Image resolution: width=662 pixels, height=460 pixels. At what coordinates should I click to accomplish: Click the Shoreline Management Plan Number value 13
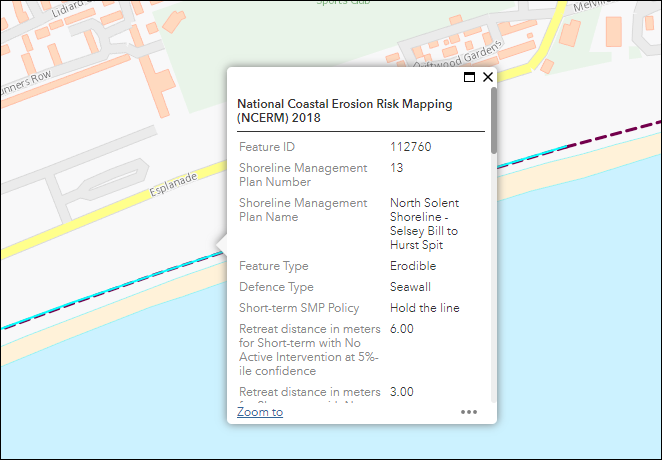pos(397,168)
